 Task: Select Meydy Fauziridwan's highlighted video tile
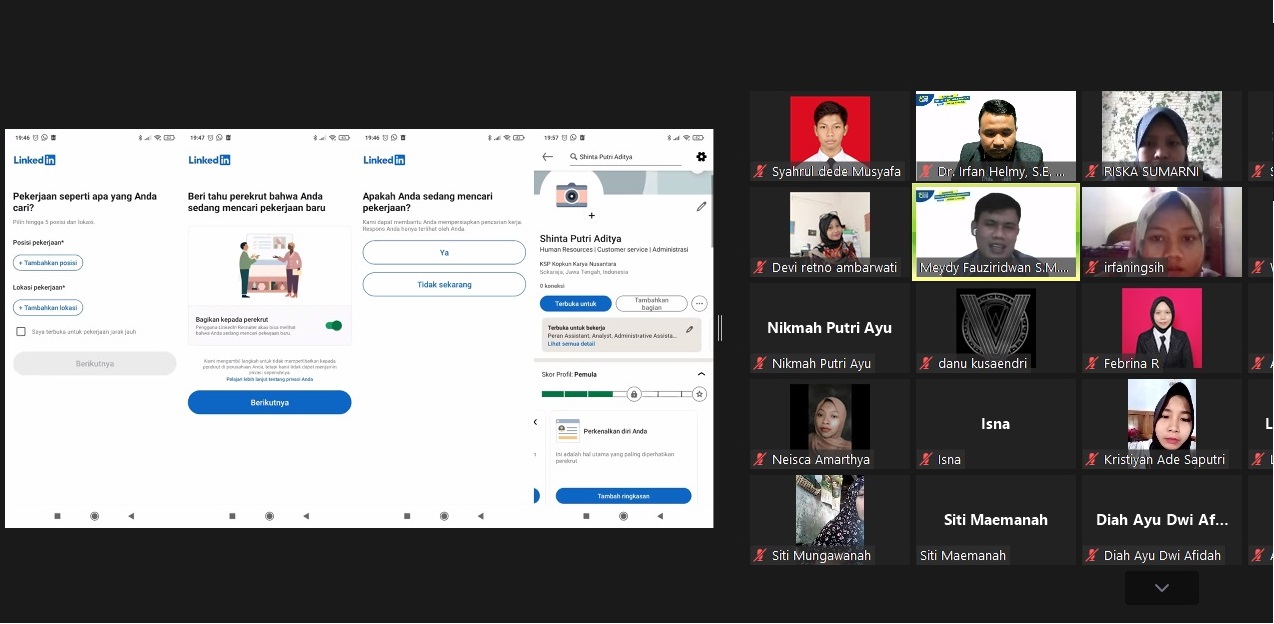pos(996,232)
